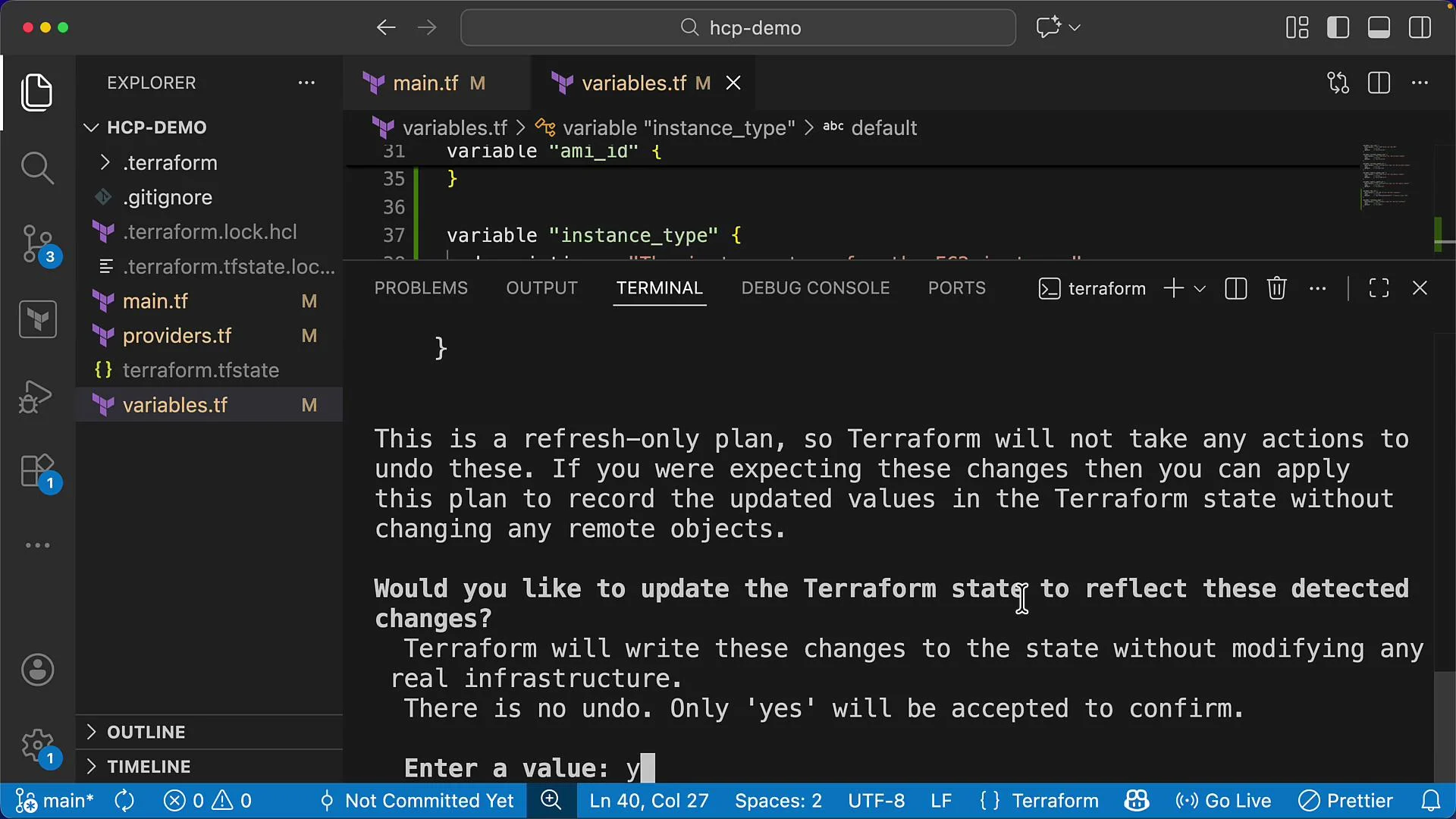This screenshot has height=819, width=1456.
Task: Synchronize changes via status bar sync icon
Action: [x=124, y=801]
